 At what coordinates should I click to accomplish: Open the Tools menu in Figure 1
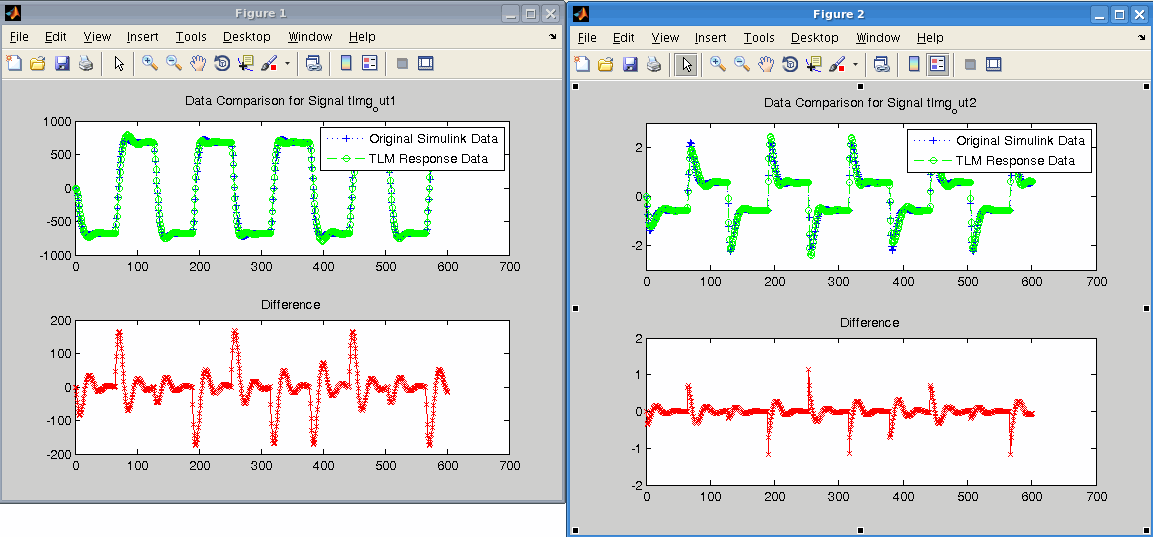pos(190,37)
